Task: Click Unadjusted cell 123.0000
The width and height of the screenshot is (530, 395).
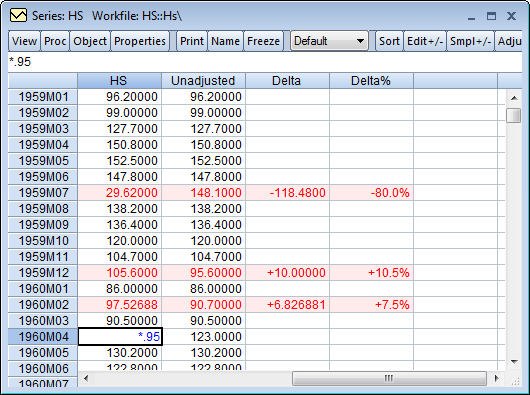Action: pos(203,337)
